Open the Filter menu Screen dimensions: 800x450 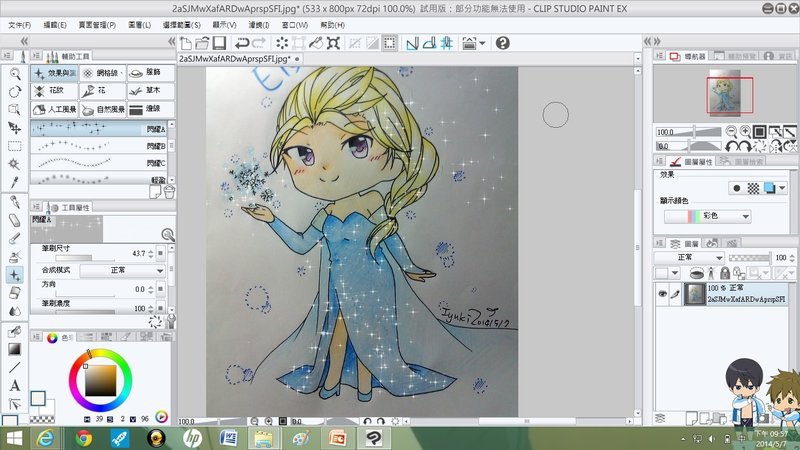click(259, 24)
